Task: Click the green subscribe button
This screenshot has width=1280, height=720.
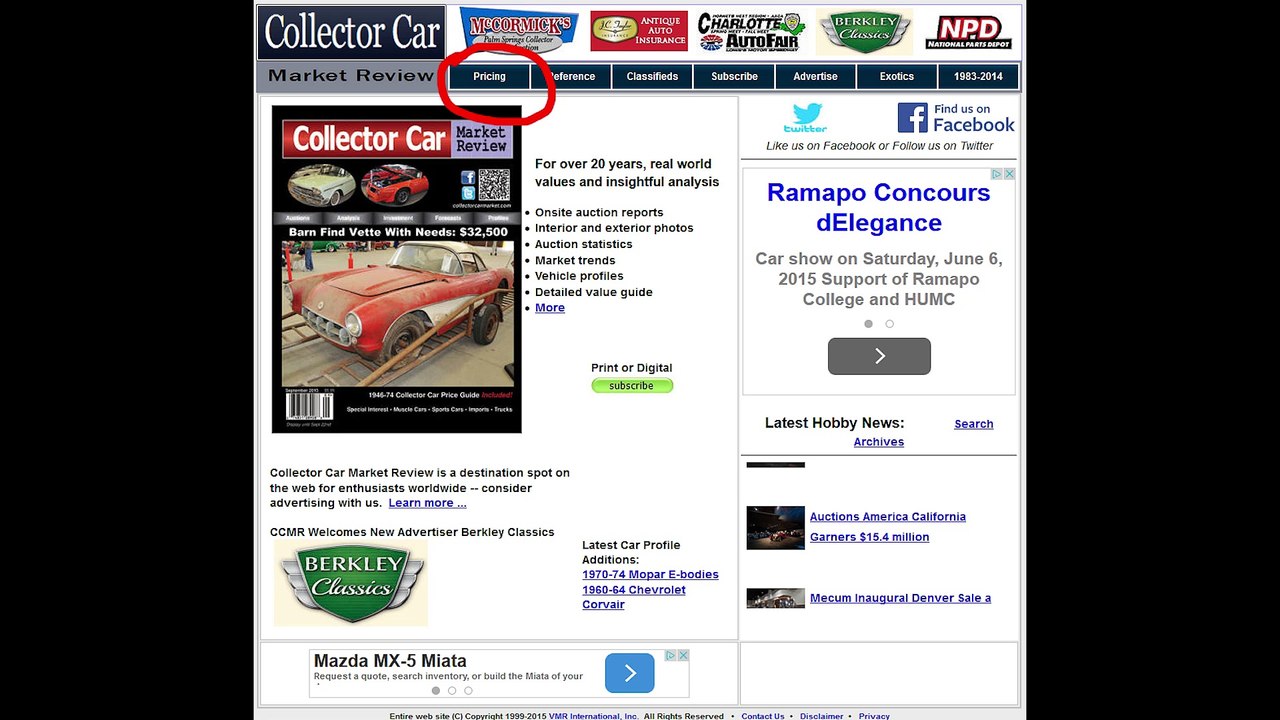Action: (x=632, y=386)
